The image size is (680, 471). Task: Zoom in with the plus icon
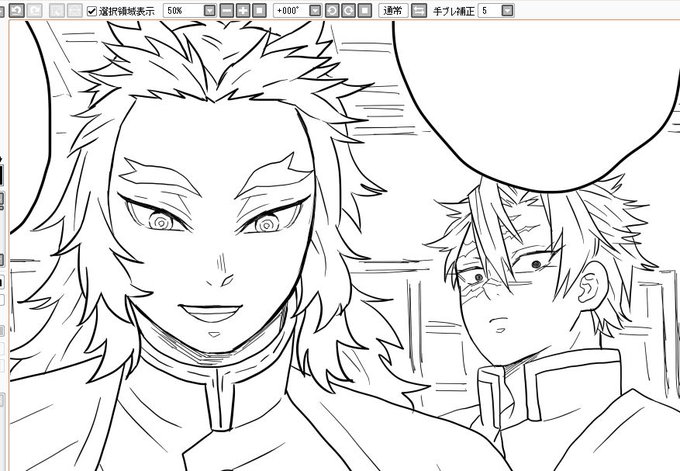pos(243,10)
